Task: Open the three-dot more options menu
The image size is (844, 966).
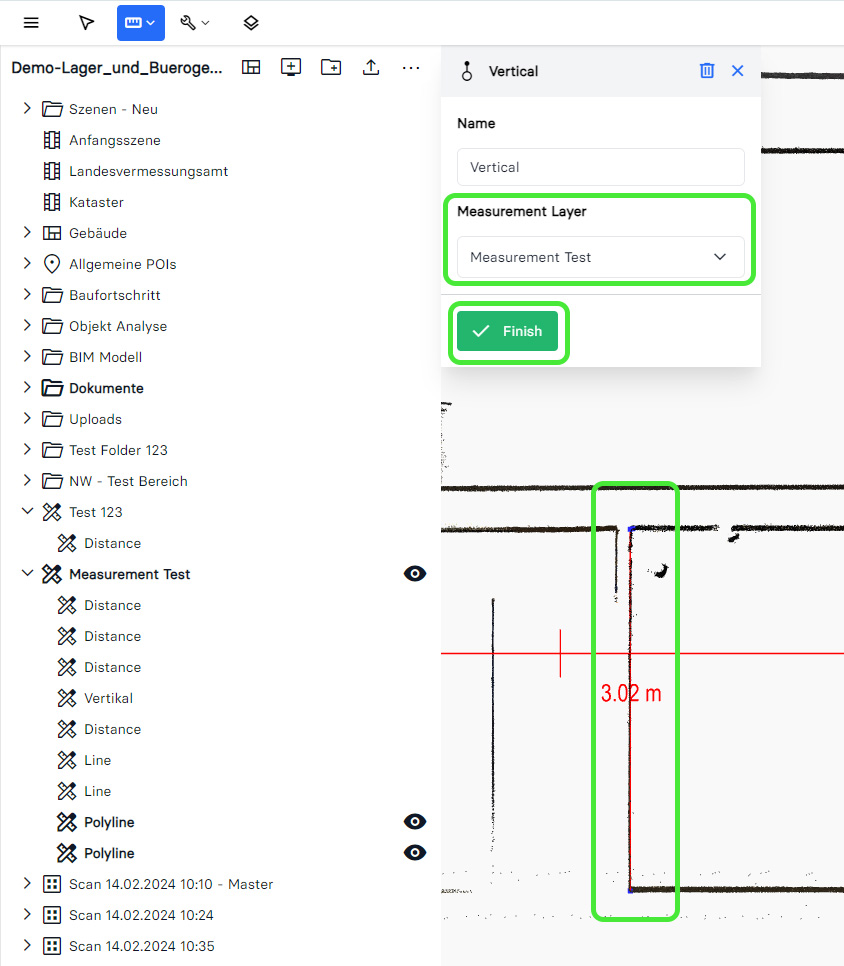Action: (x=411, y=67)
